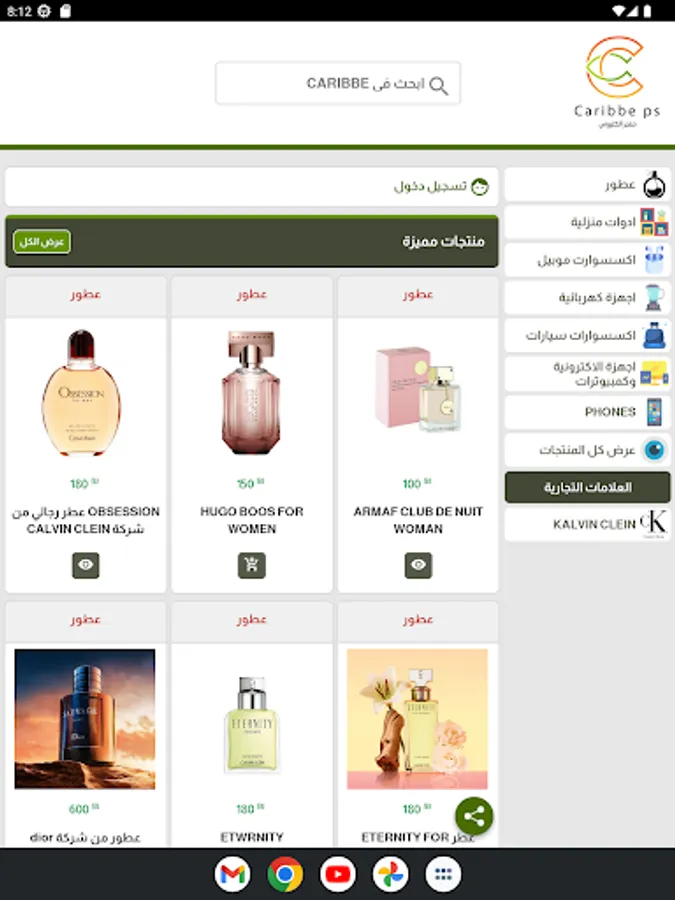Select the ادوات منزلية category

[x=587, y=222]
